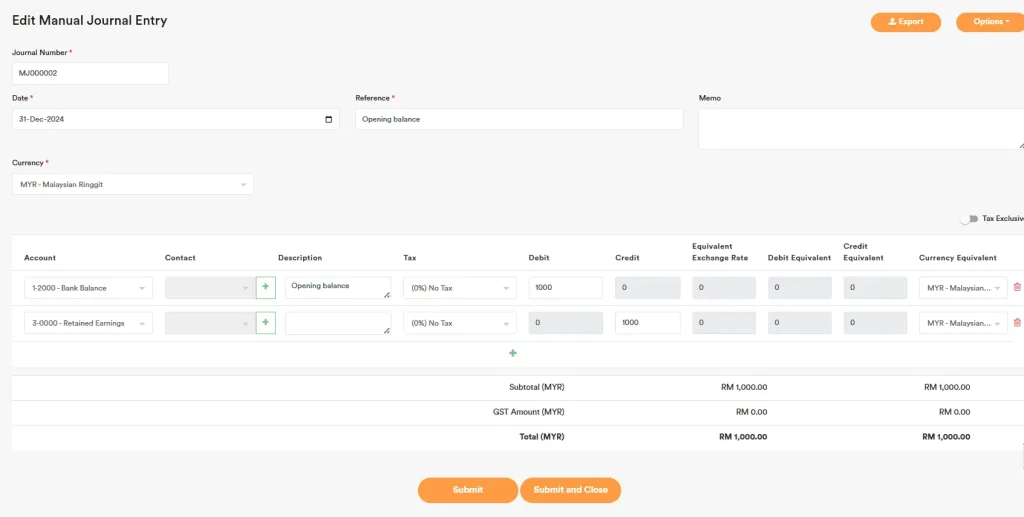Delete the Retained Earnings journal line
The width and height of the screenshot is (1024, 517).
[1017, 322]
